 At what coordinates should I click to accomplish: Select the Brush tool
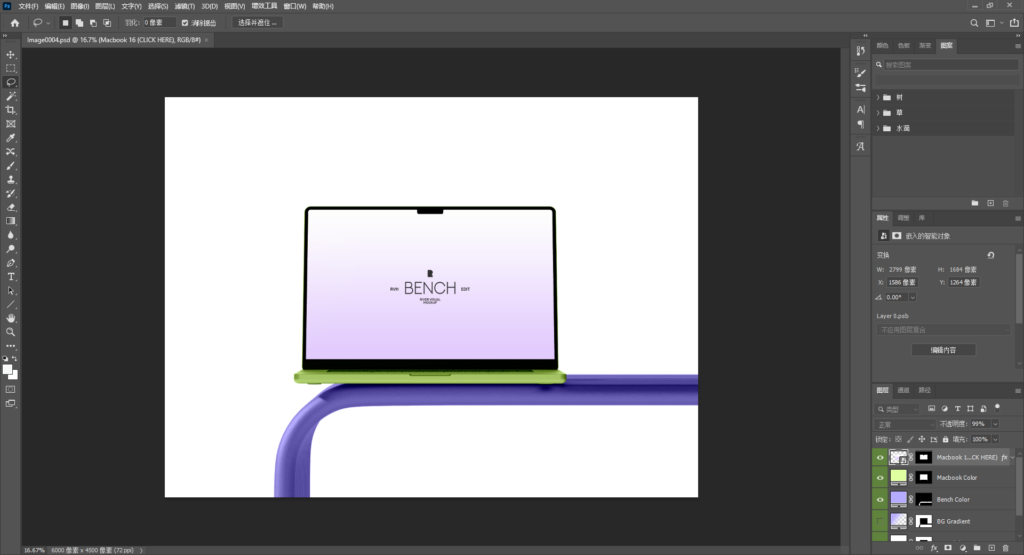coord(10,165)
